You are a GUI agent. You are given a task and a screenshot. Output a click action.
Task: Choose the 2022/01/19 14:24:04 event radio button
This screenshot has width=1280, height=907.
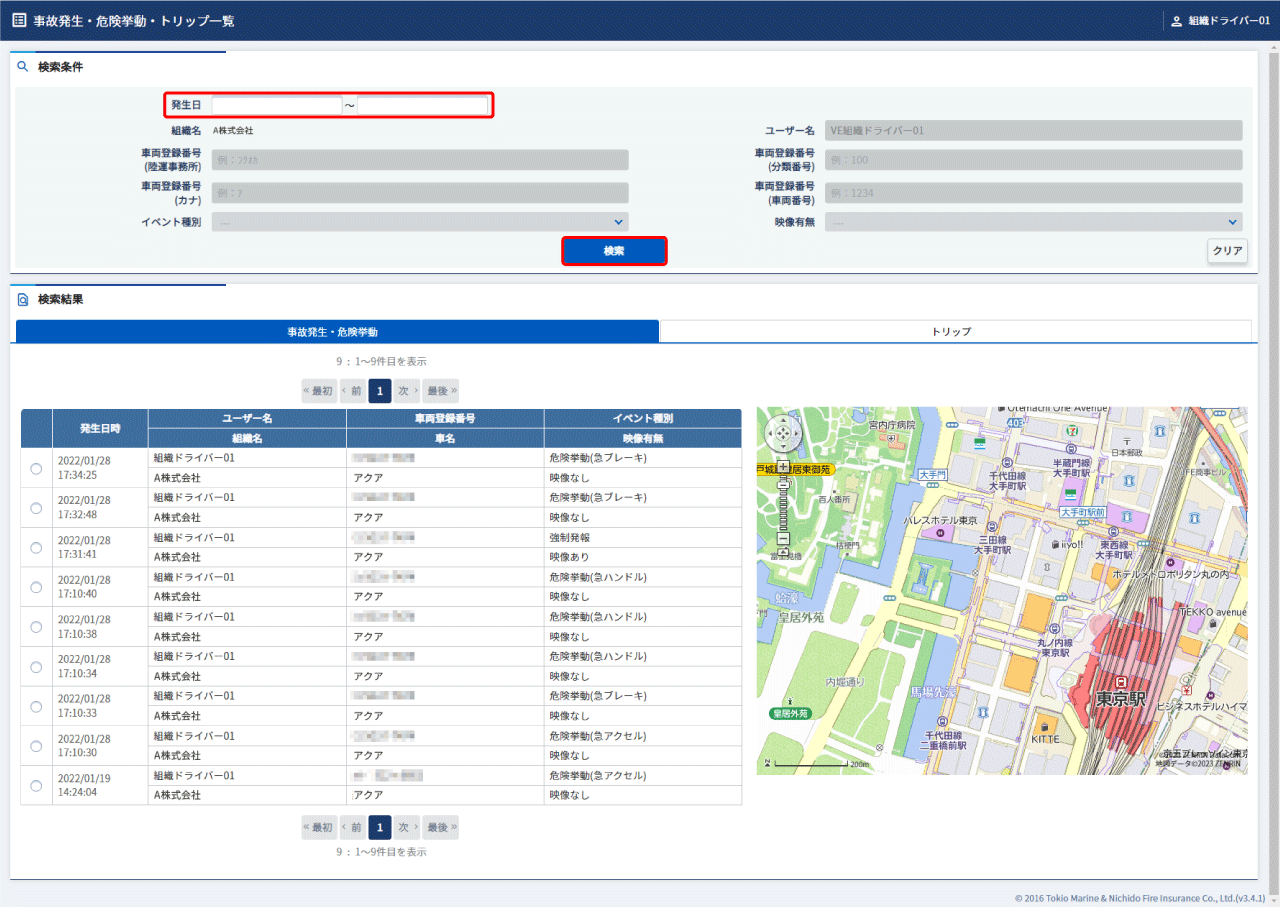[36, 785]
